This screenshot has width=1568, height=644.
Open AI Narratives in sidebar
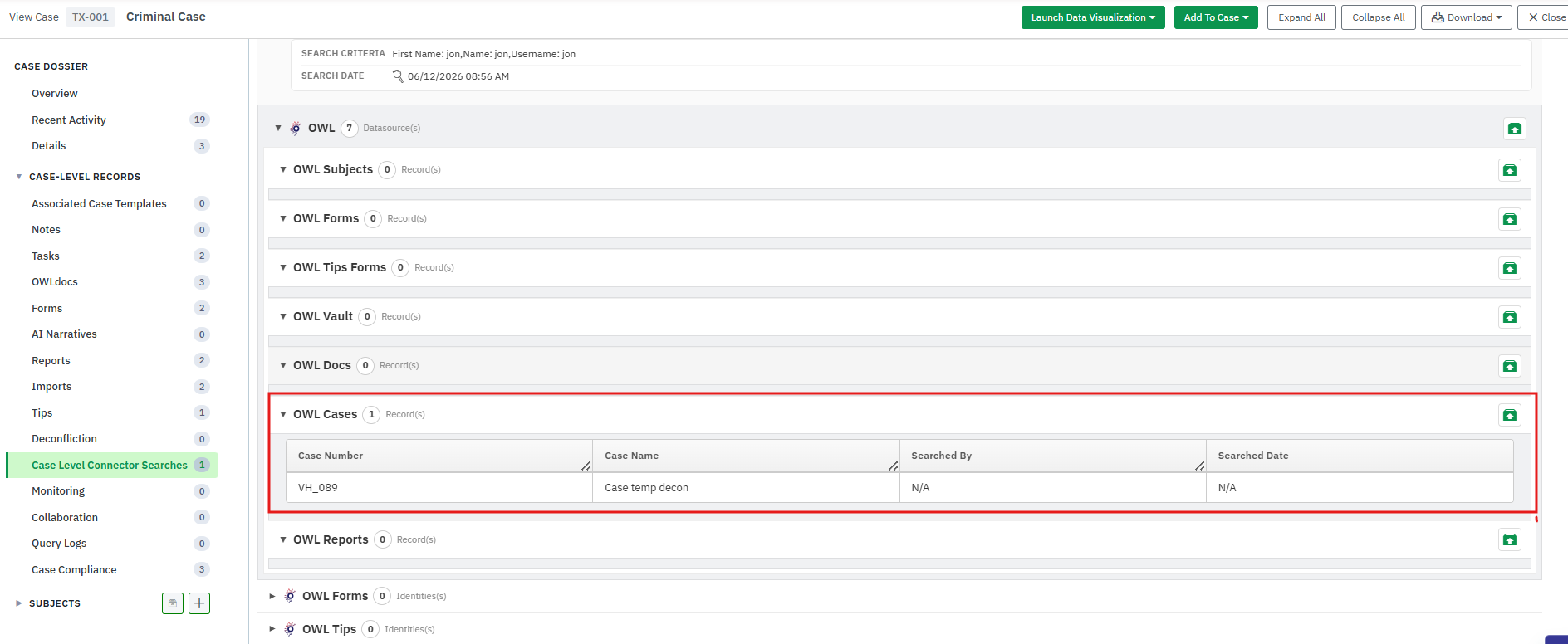64,334
